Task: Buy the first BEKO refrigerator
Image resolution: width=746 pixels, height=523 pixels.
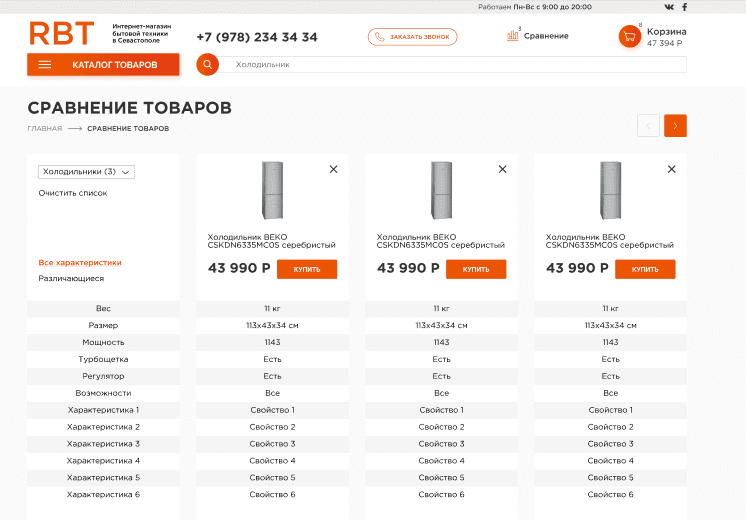Action: [x=307, y=269]
